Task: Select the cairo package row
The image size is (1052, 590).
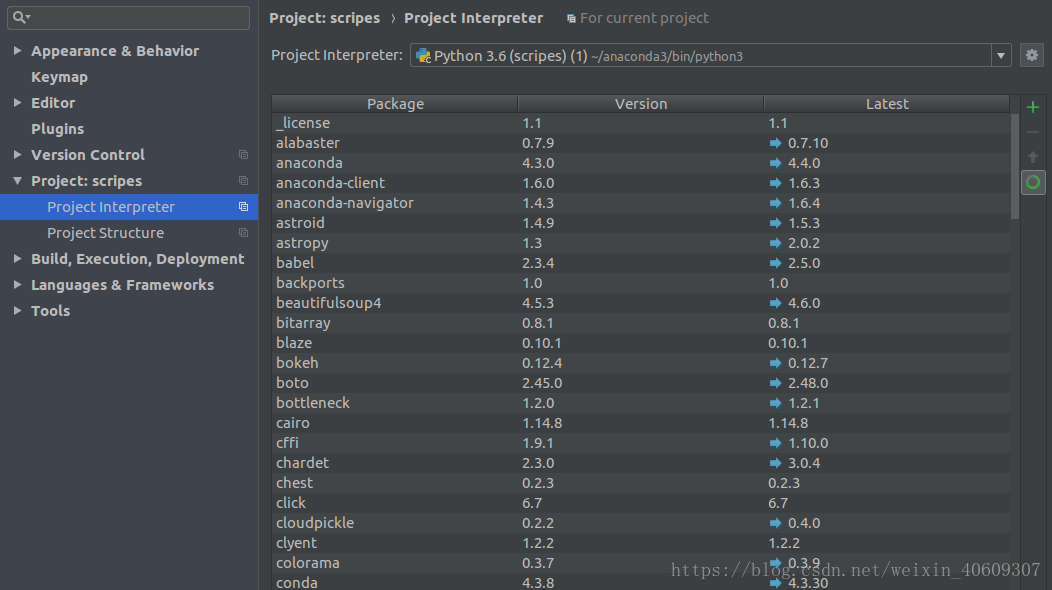Action: [641, 423]
